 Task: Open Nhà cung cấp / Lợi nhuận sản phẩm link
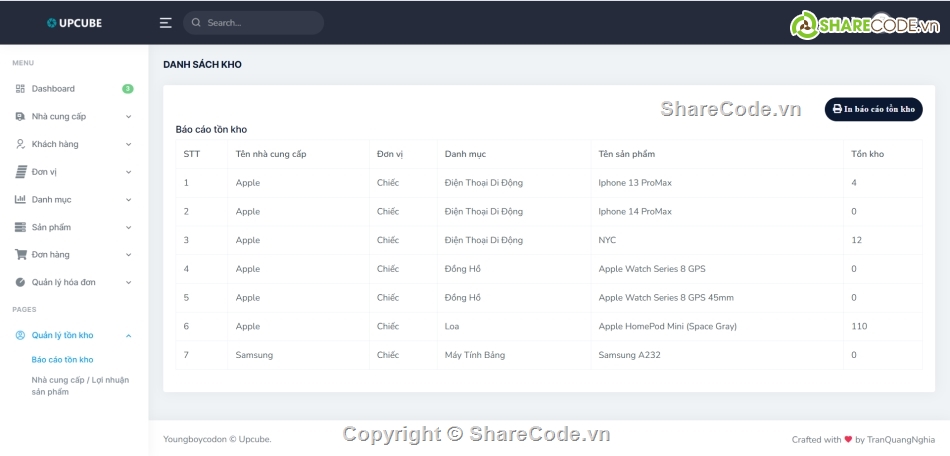[80, 386]
